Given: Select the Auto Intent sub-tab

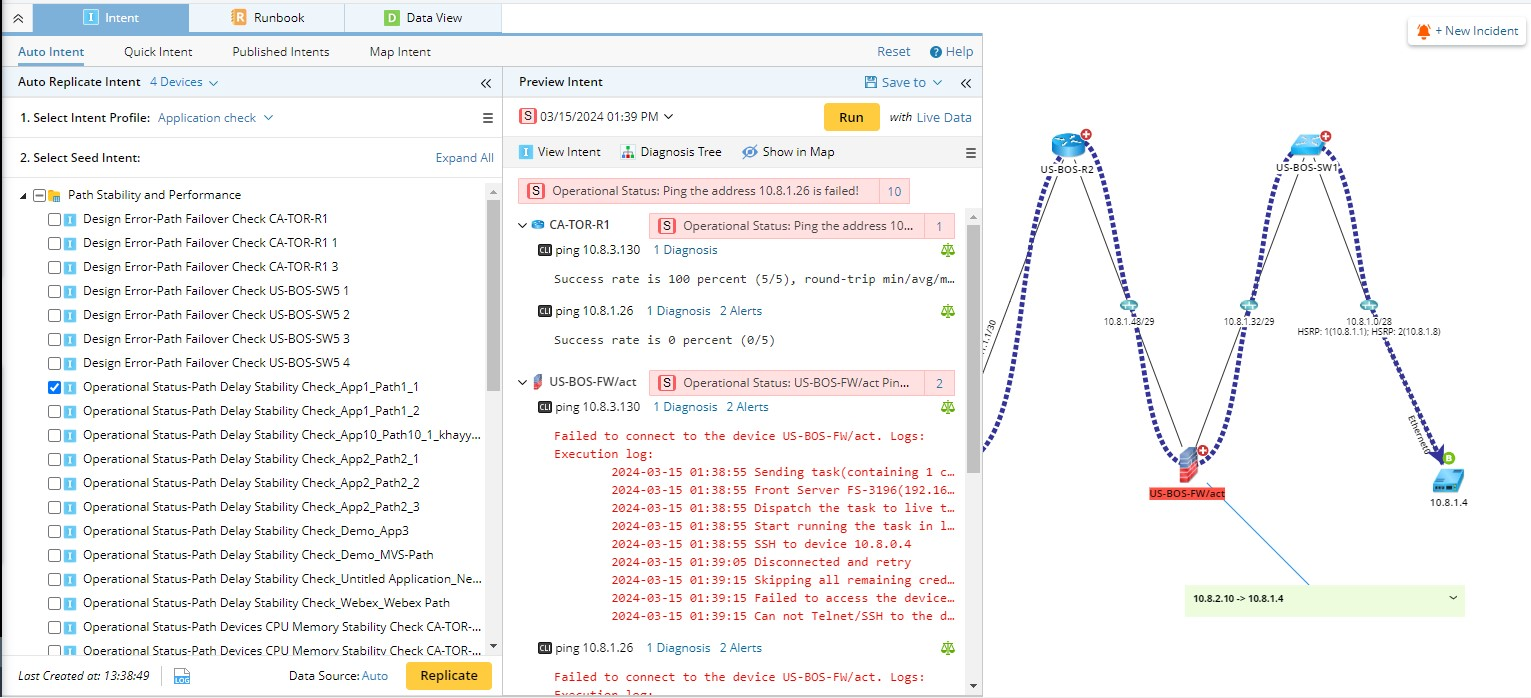Looking at the screenshot, I should (x=51, y=52).
